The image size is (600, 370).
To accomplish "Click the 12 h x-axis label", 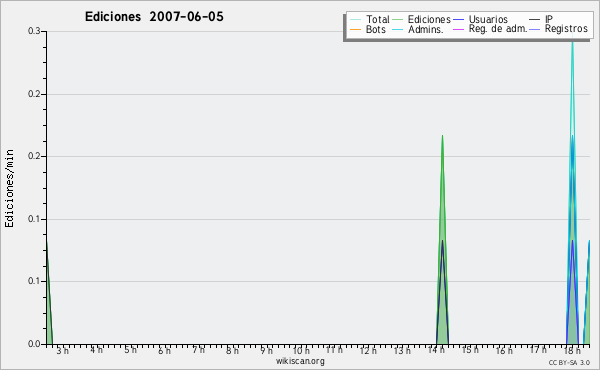I will [368, 350].
